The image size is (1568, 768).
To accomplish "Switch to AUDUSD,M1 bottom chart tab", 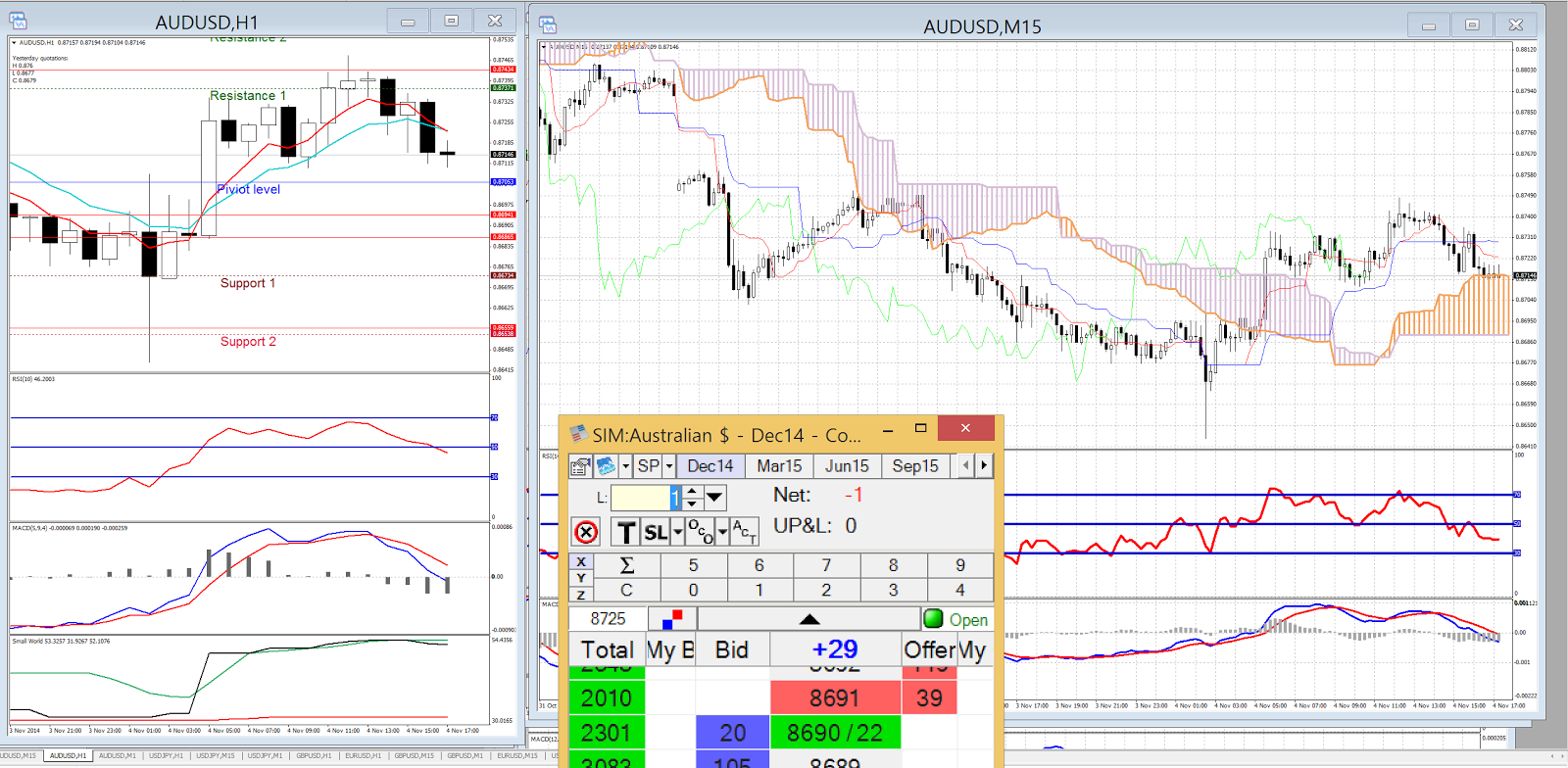I will tap(118, 755).
